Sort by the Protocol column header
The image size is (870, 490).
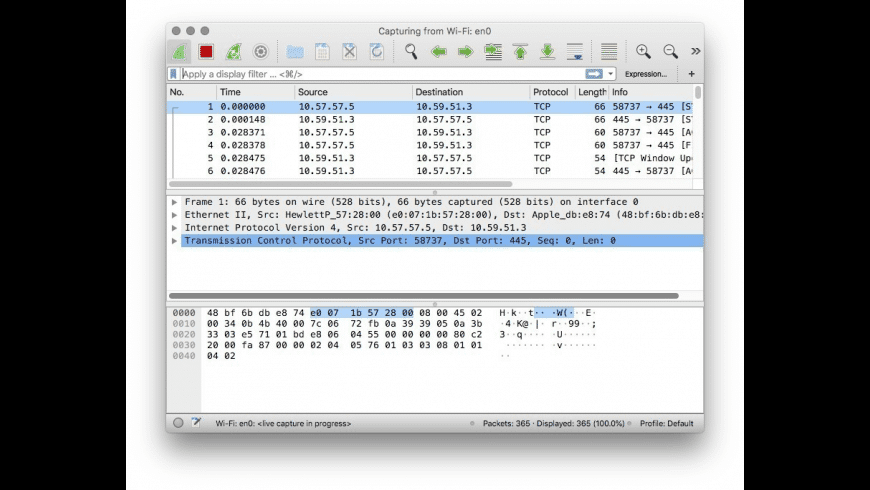[x=551, y=92]
